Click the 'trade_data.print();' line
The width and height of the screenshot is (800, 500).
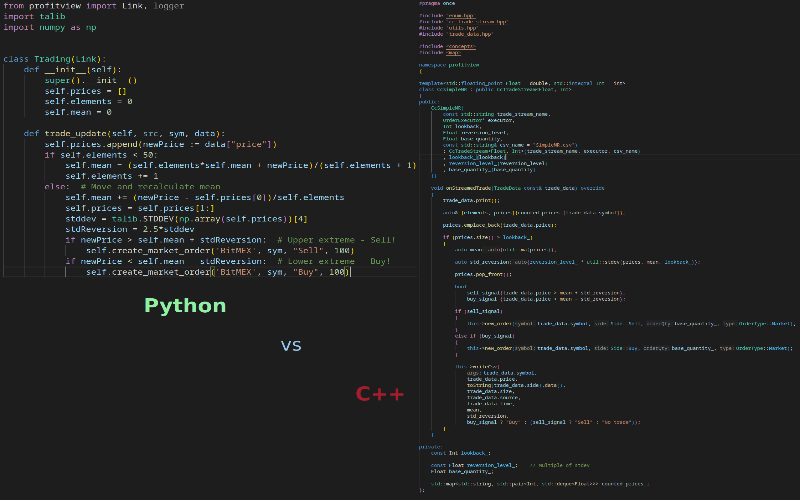(x=471, y=201)
